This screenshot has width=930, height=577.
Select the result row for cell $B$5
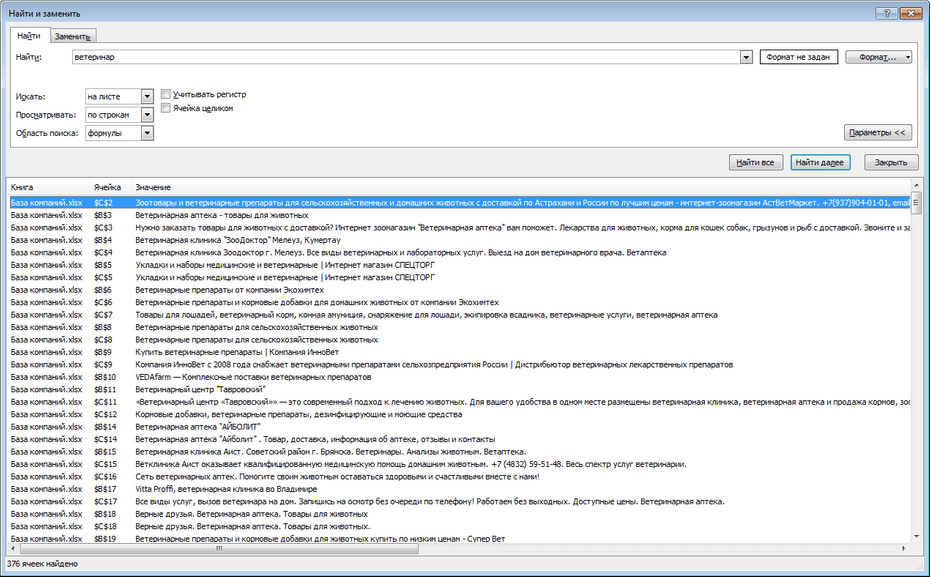tap(459, 265)
